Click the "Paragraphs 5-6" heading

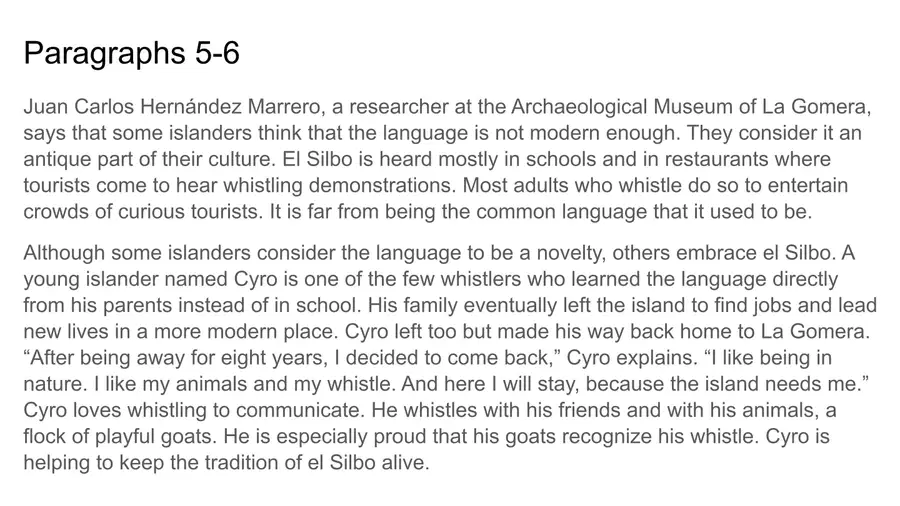point(131,53)
